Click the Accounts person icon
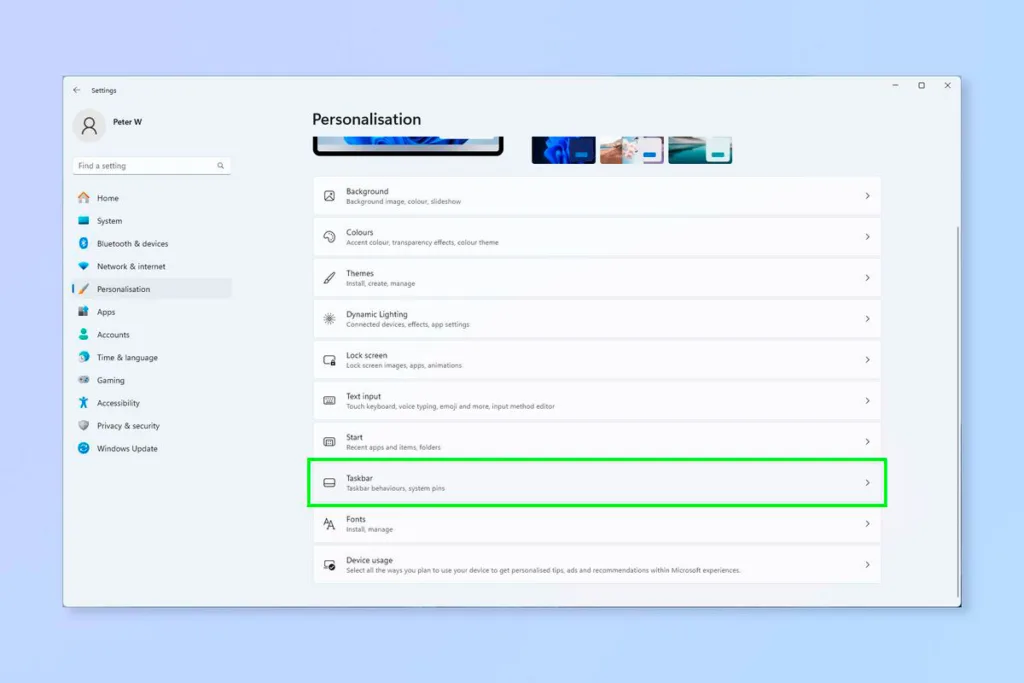 [x=84, y=334]
